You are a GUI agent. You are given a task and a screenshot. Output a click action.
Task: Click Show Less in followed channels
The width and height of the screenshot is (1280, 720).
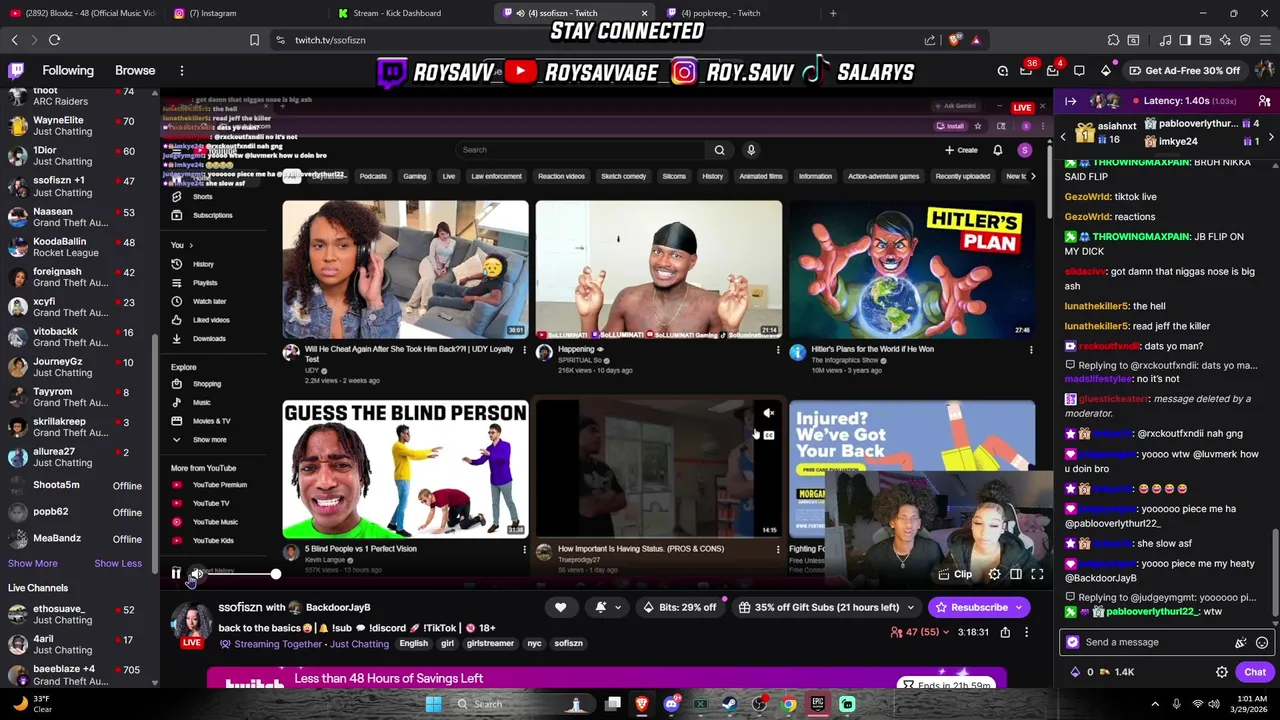[x=118, y=564]
